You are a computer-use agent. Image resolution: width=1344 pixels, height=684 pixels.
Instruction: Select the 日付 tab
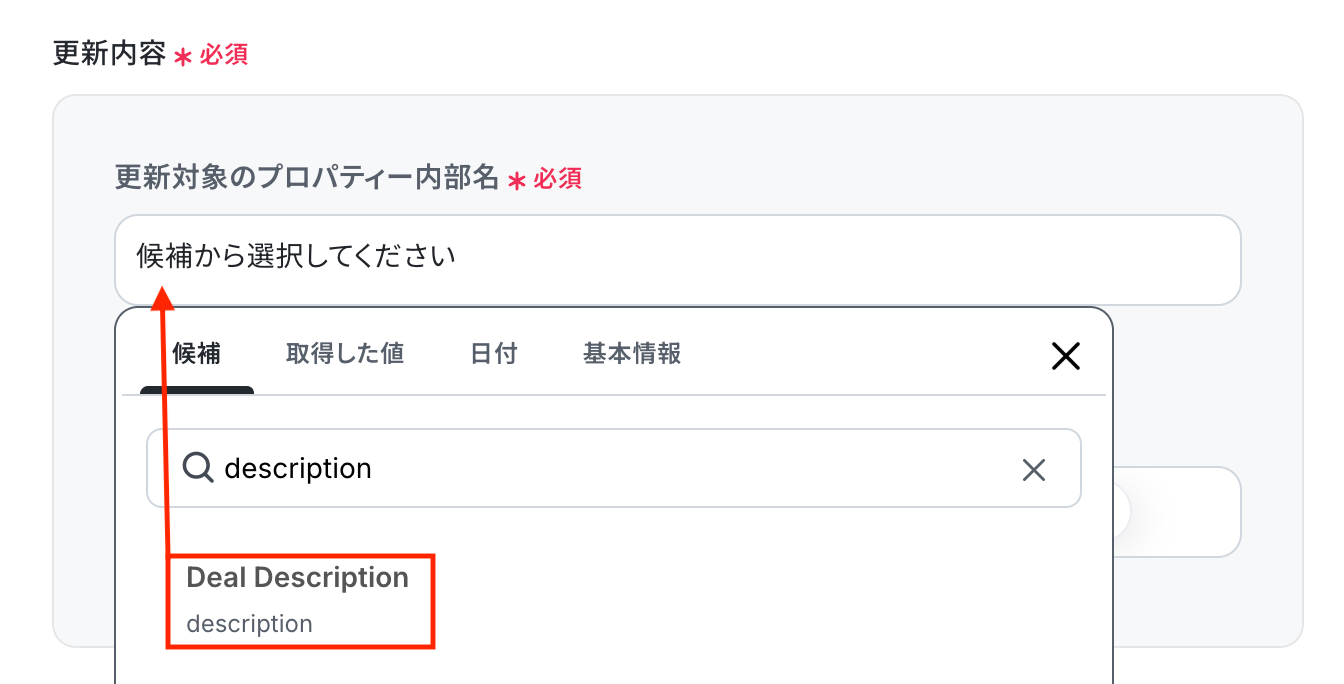pos(493,354)
